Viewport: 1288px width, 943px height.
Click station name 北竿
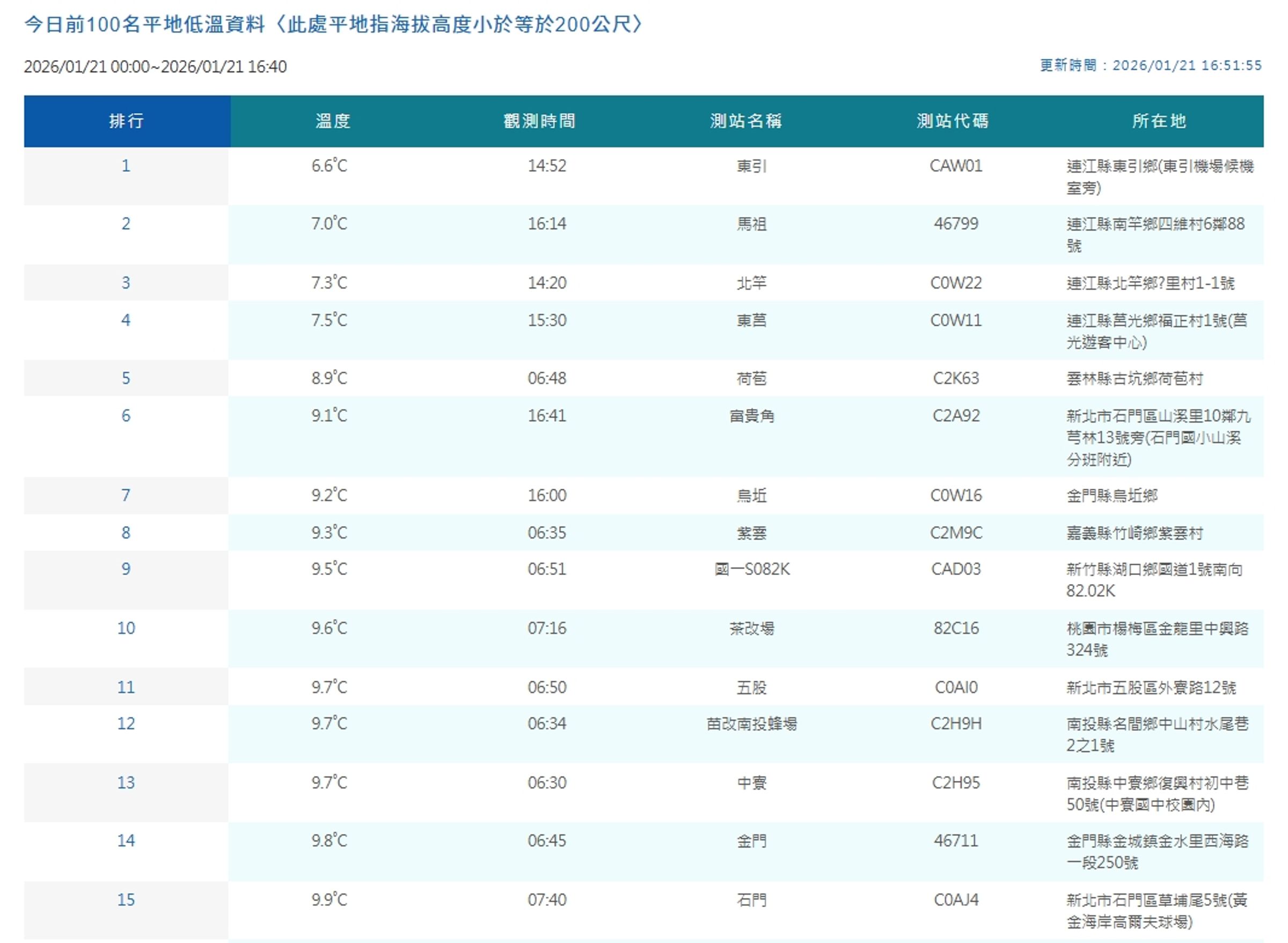click(x=751, y=283)
